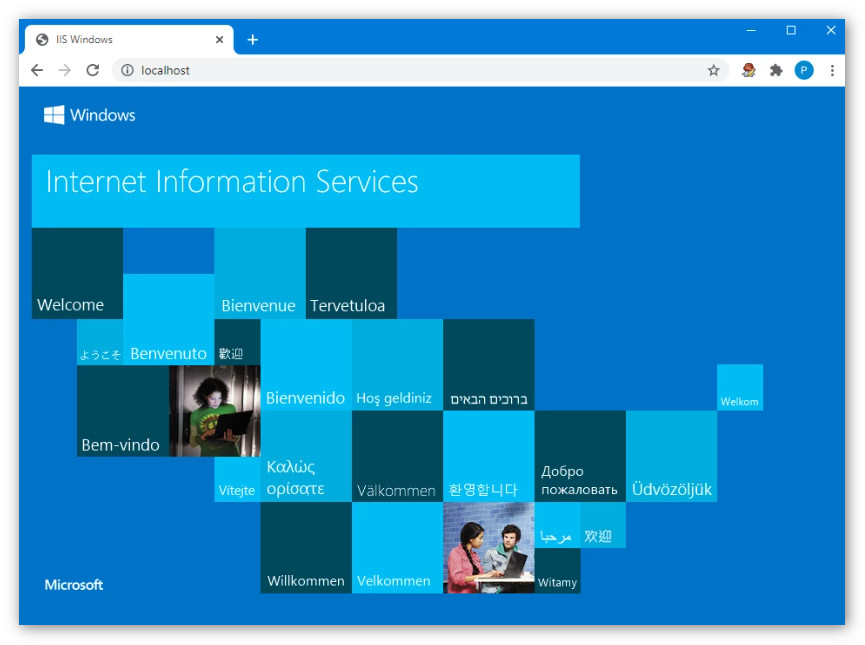Open the extensions puzzle icon

(776, 70)
